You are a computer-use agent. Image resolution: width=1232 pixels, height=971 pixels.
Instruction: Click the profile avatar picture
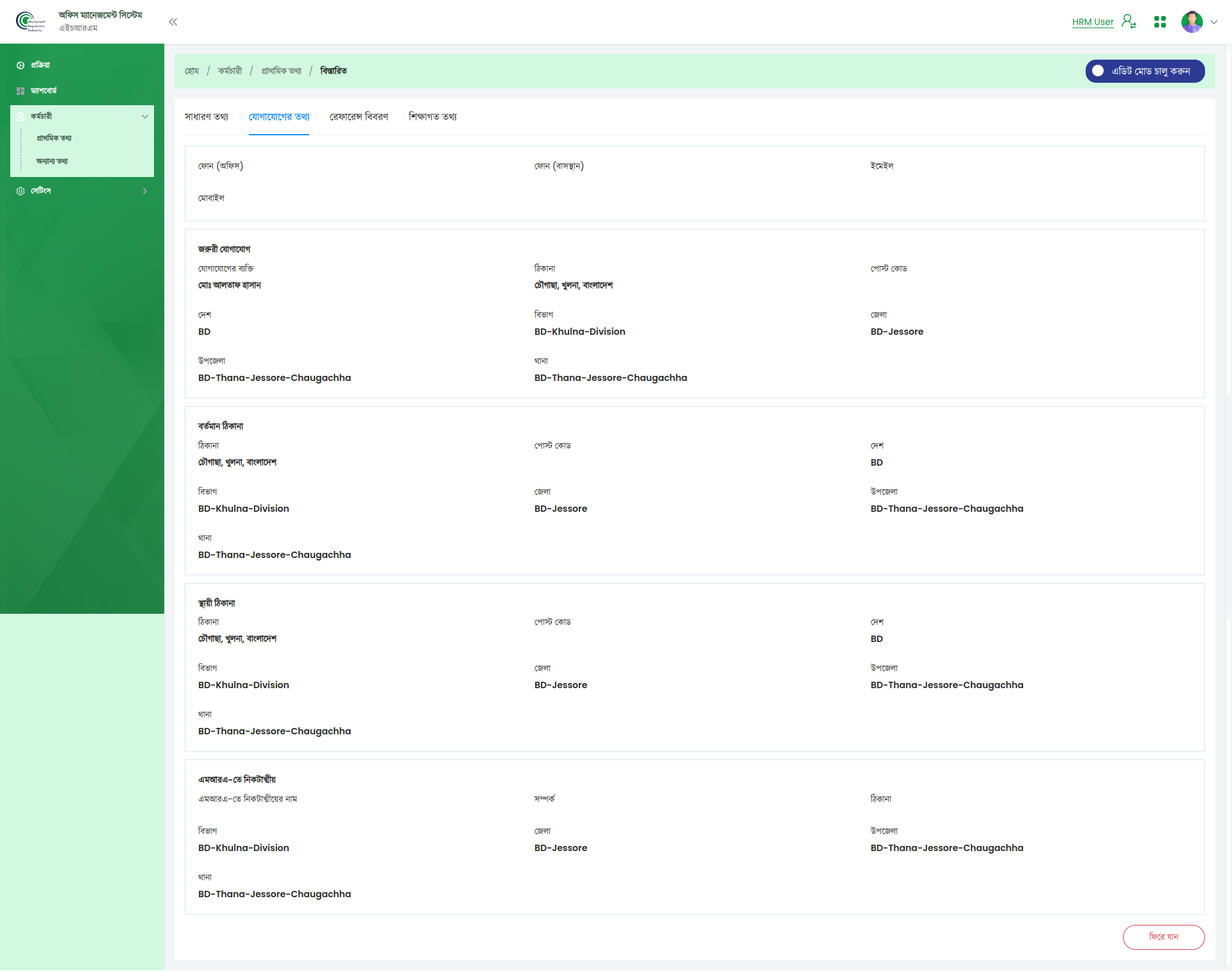point(1192,22)
